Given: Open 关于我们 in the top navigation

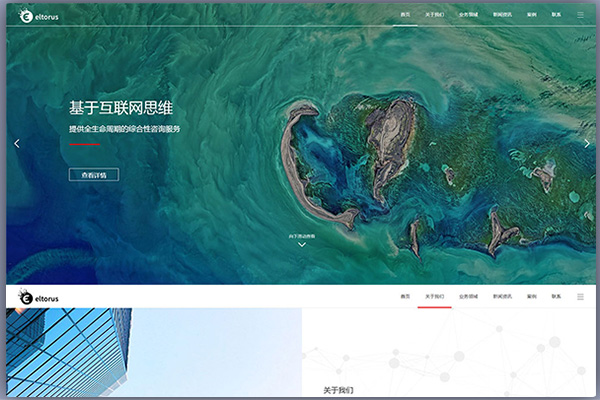Looking at the screenshot, I should click(434, 16).
